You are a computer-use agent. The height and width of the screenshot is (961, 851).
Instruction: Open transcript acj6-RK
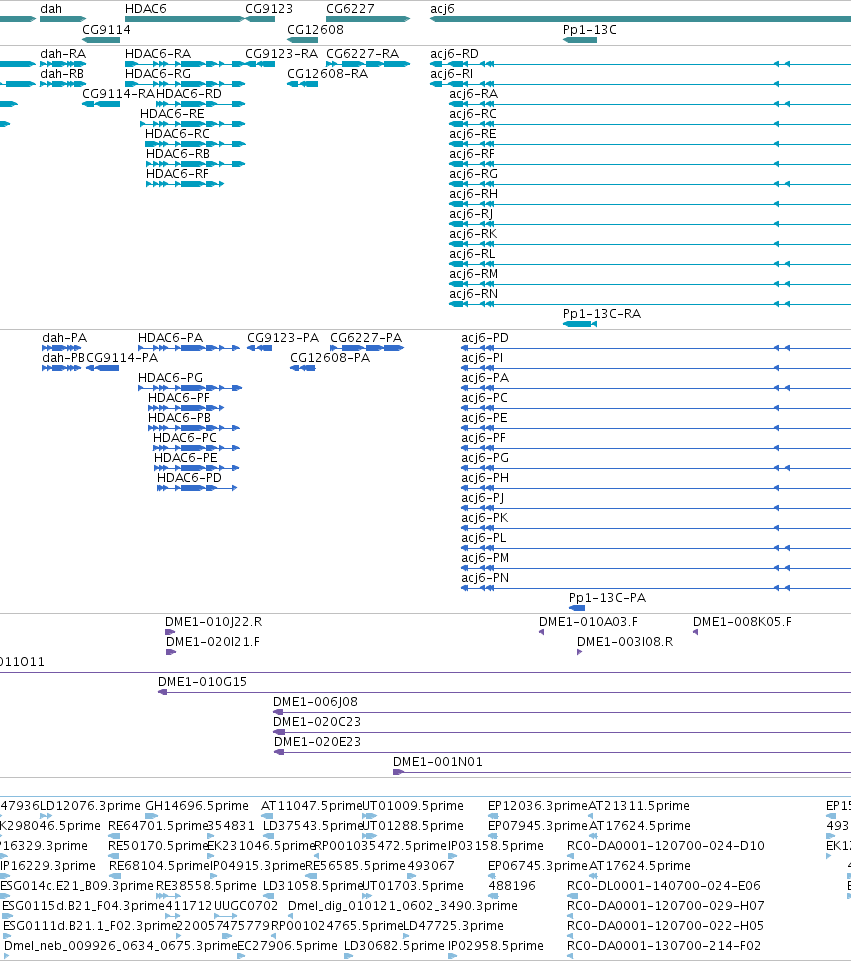(x=473, y=234)
